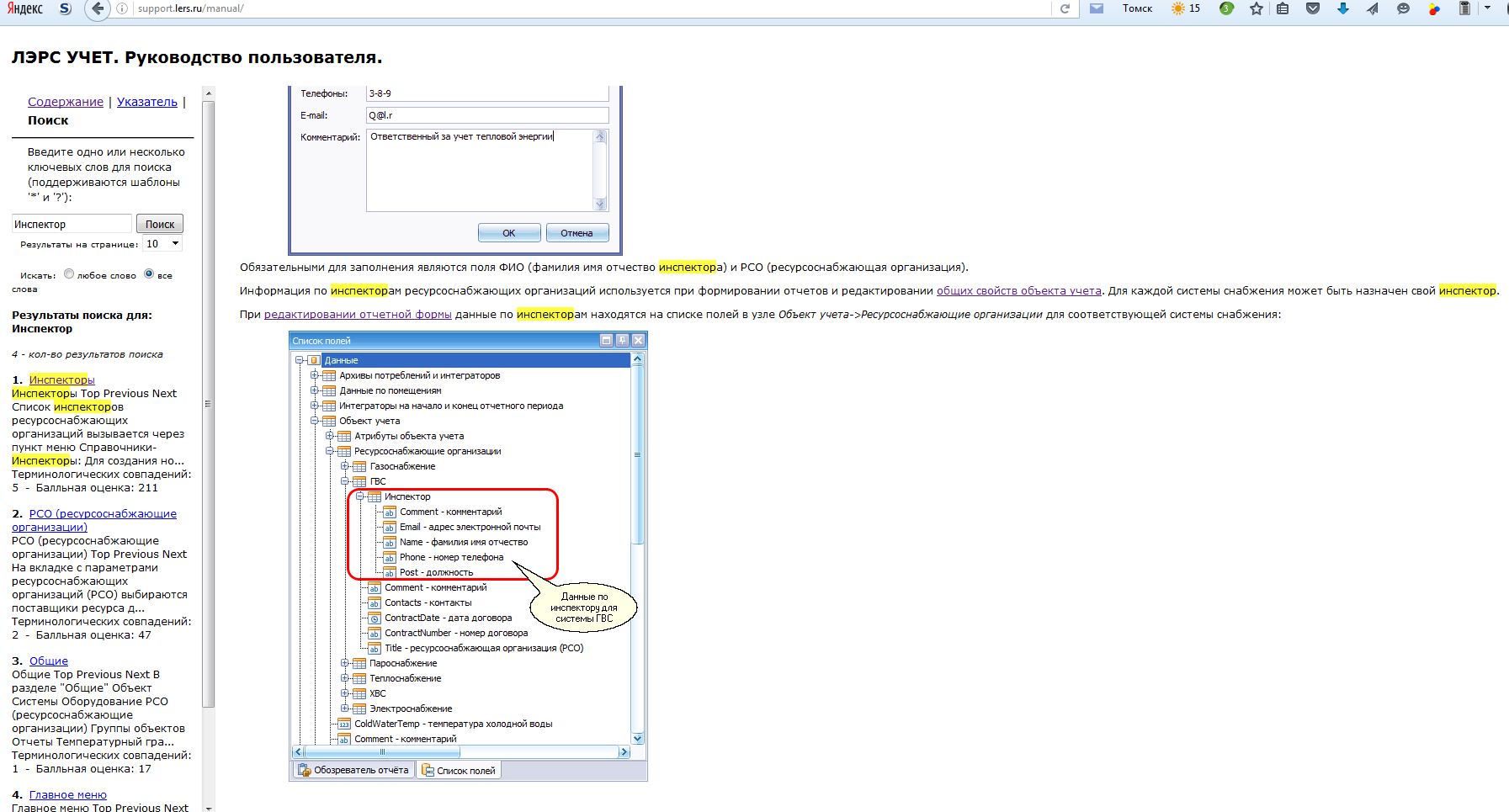Select the 'любое слово' radio button
The height and width of the screenshot is (812, 1509).
click(69, 273)
